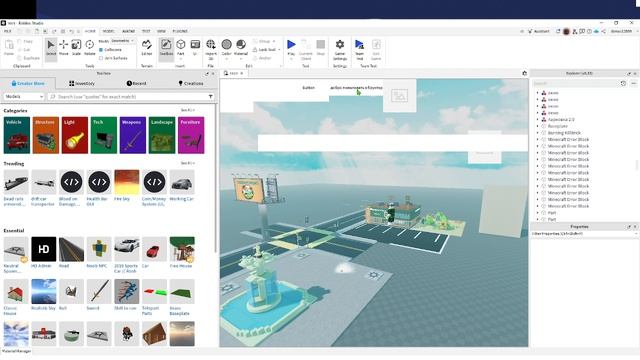
Task: Open the Inventory toolbox tab
Action: click(82, 83)
